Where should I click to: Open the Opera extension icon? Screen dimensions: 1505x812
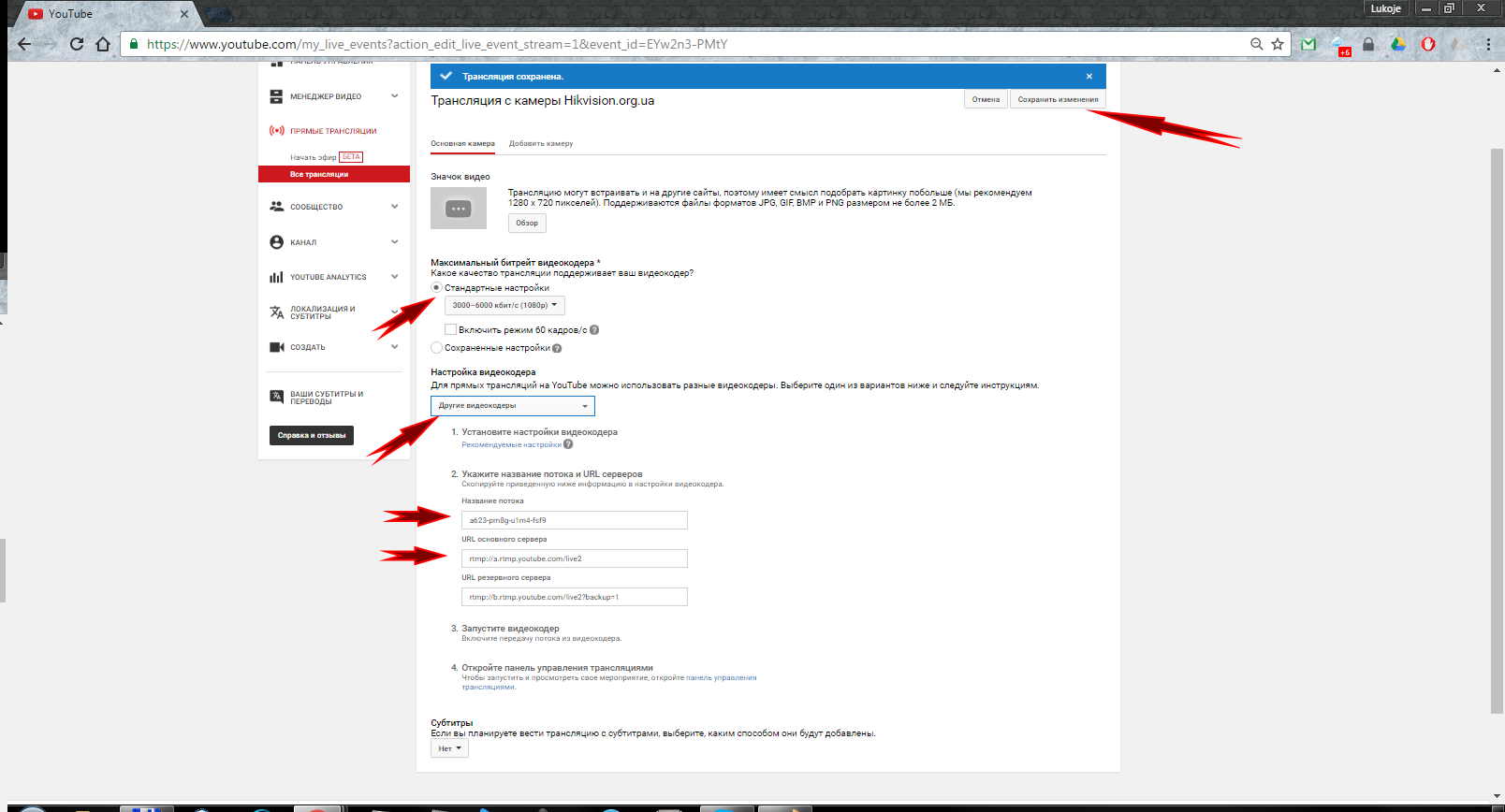coord(1428,44)
